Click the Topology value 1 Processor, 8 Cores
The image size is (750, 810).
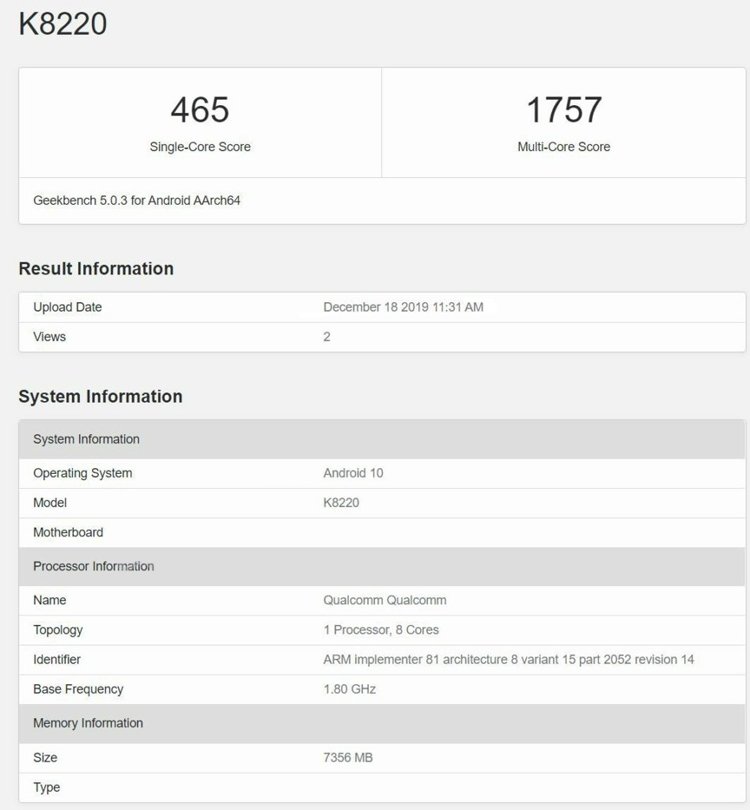(381, 630)
